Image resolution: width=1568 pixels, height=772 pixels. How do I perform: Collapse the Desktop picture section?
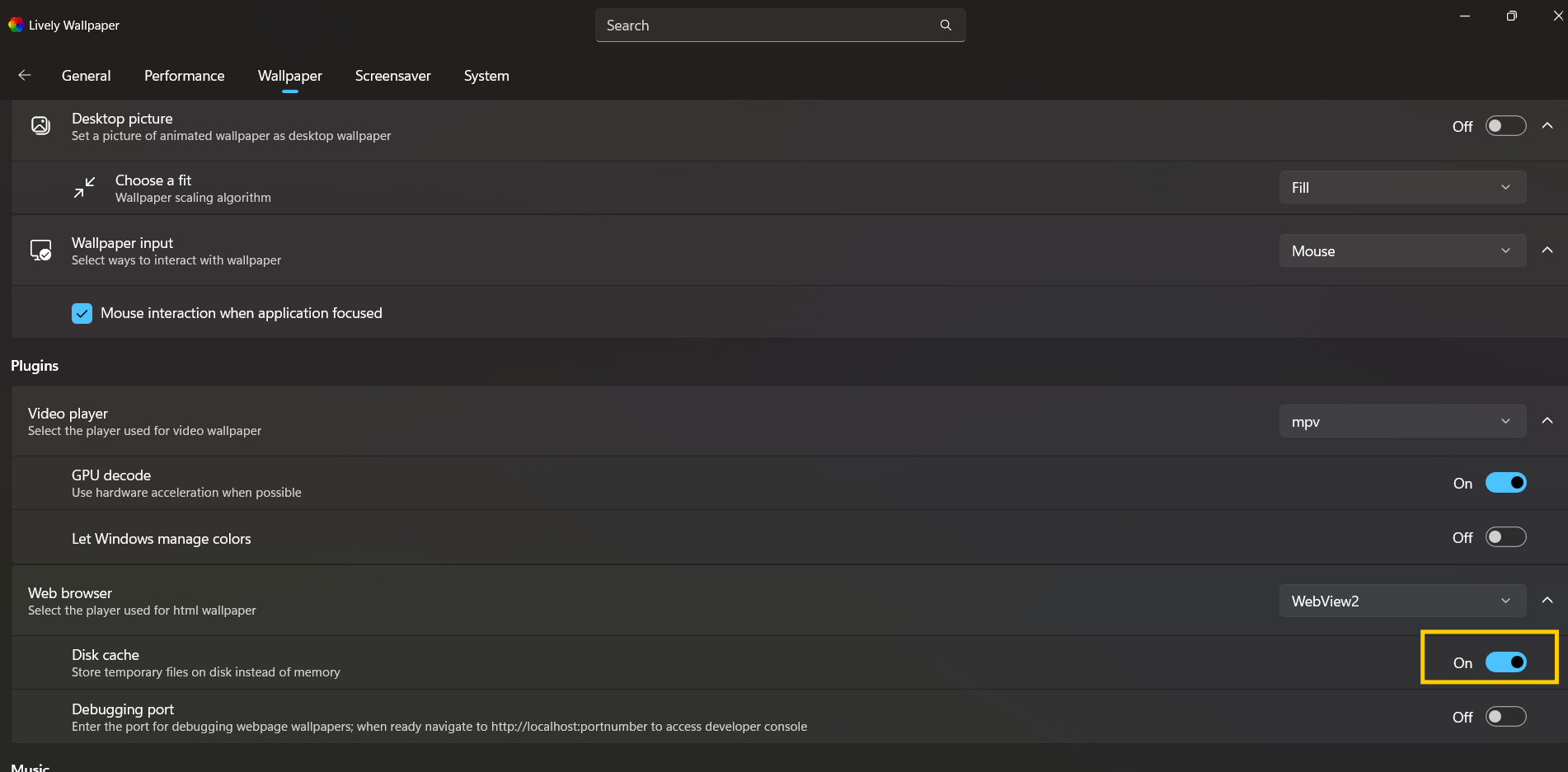point(1547,126)
